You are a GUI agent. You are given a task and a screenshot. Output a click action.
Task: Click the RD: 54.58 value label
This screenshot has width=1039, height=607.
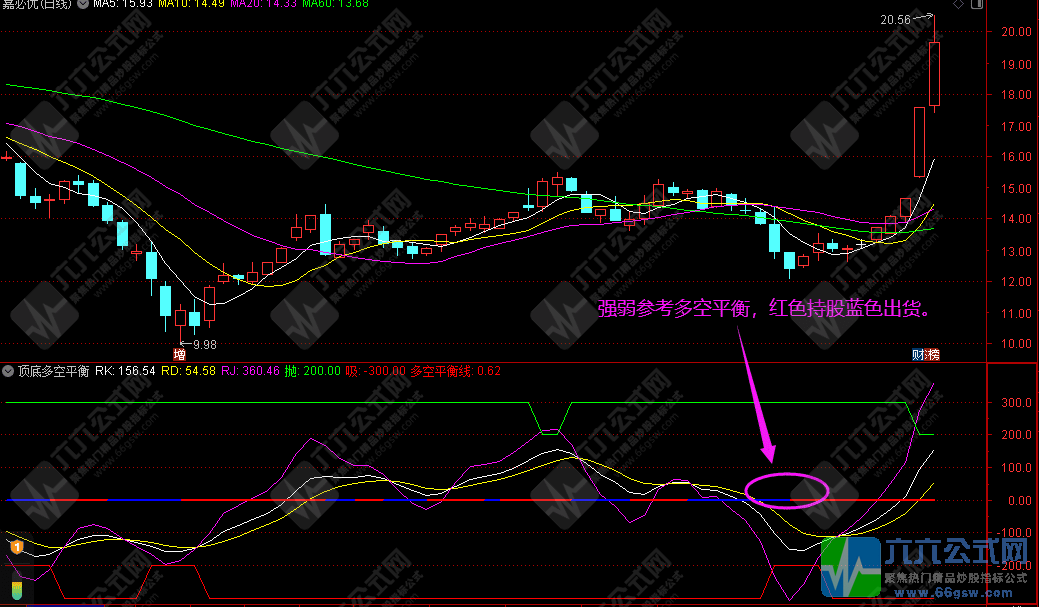coord(188,371)
